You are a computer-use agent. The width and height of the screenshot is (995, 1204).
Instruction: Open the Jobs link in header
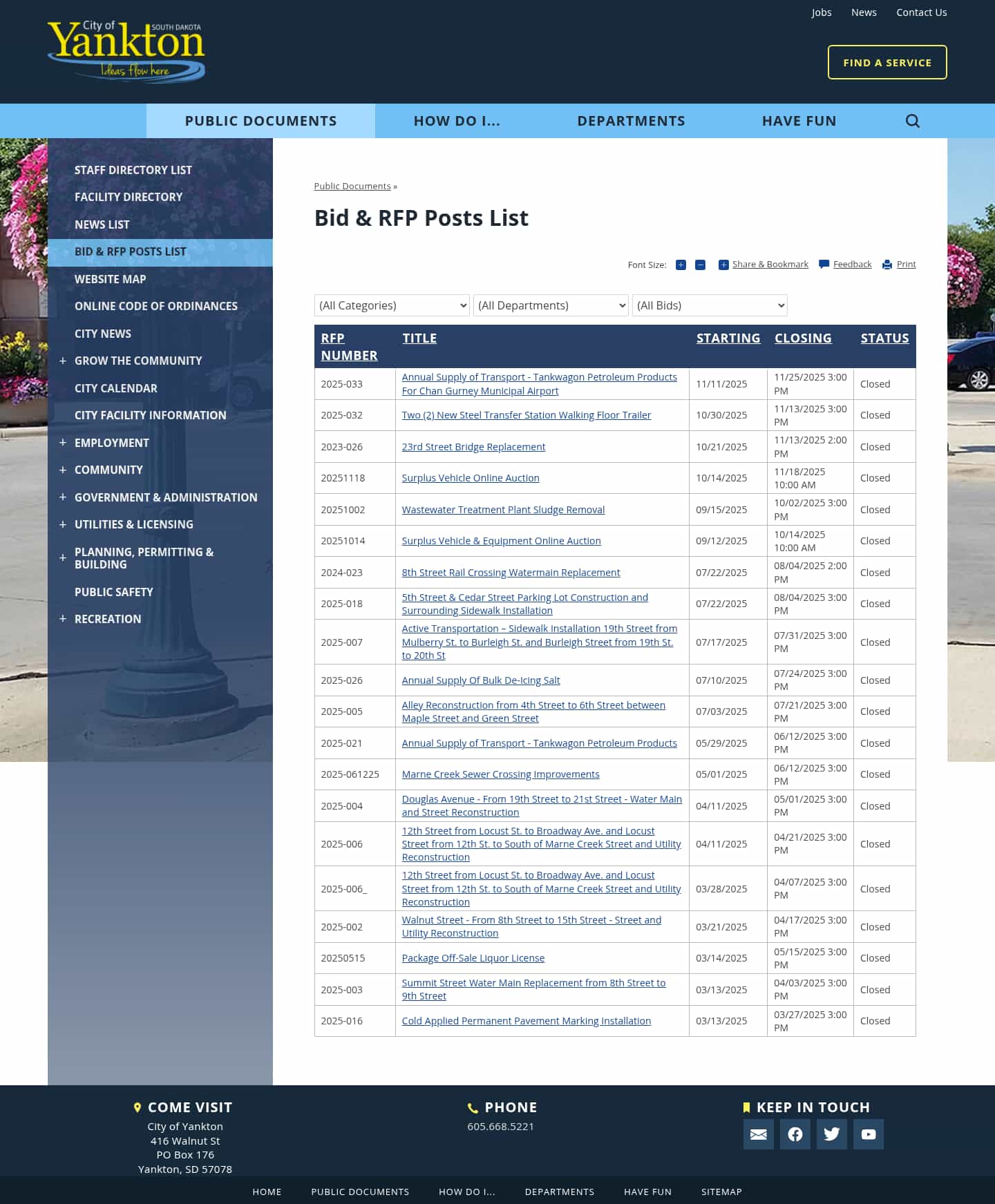click(821, 12)
